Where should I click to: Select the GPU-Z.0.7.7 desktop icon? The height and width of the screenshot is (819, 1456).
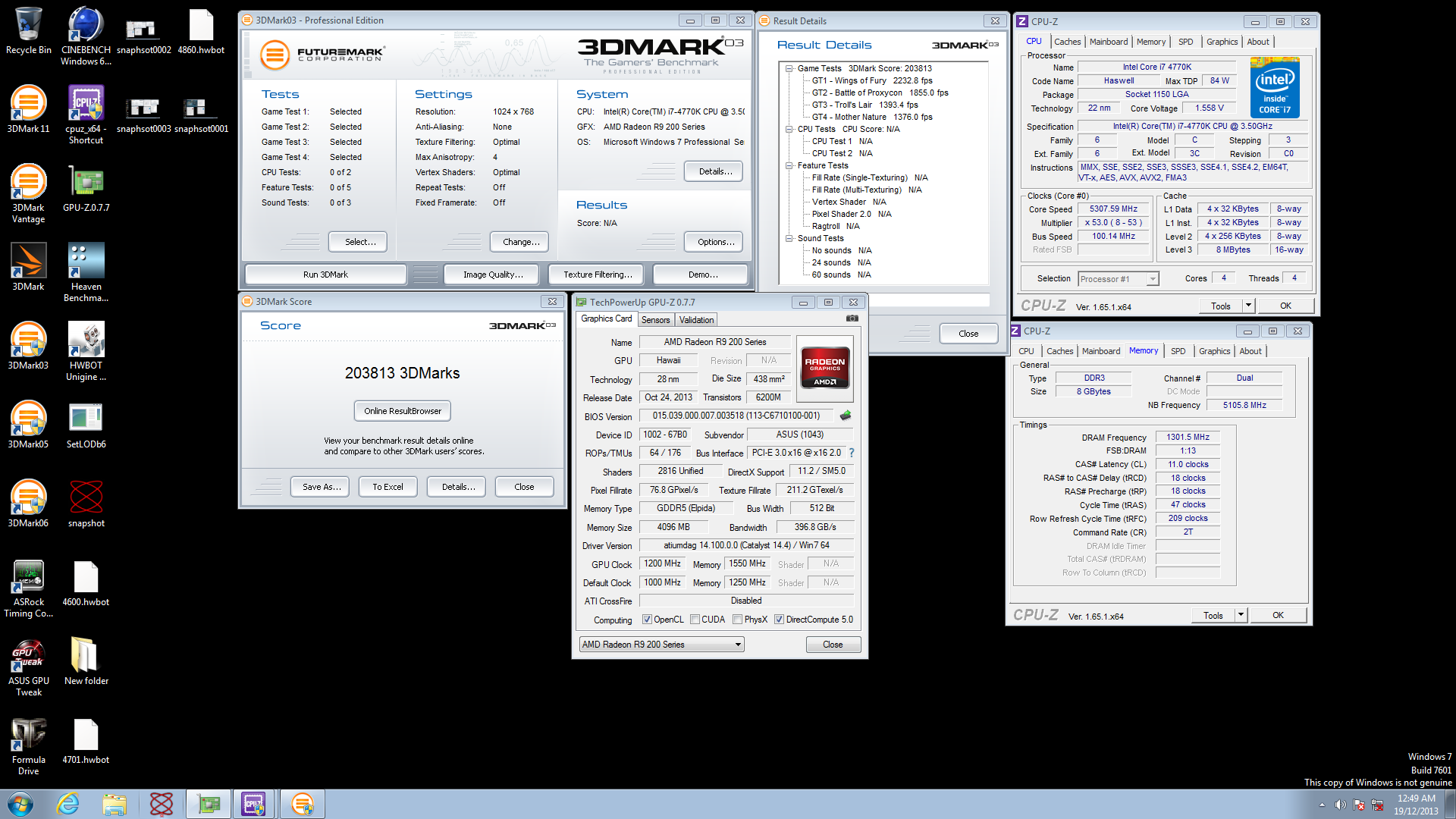[86, 188]
